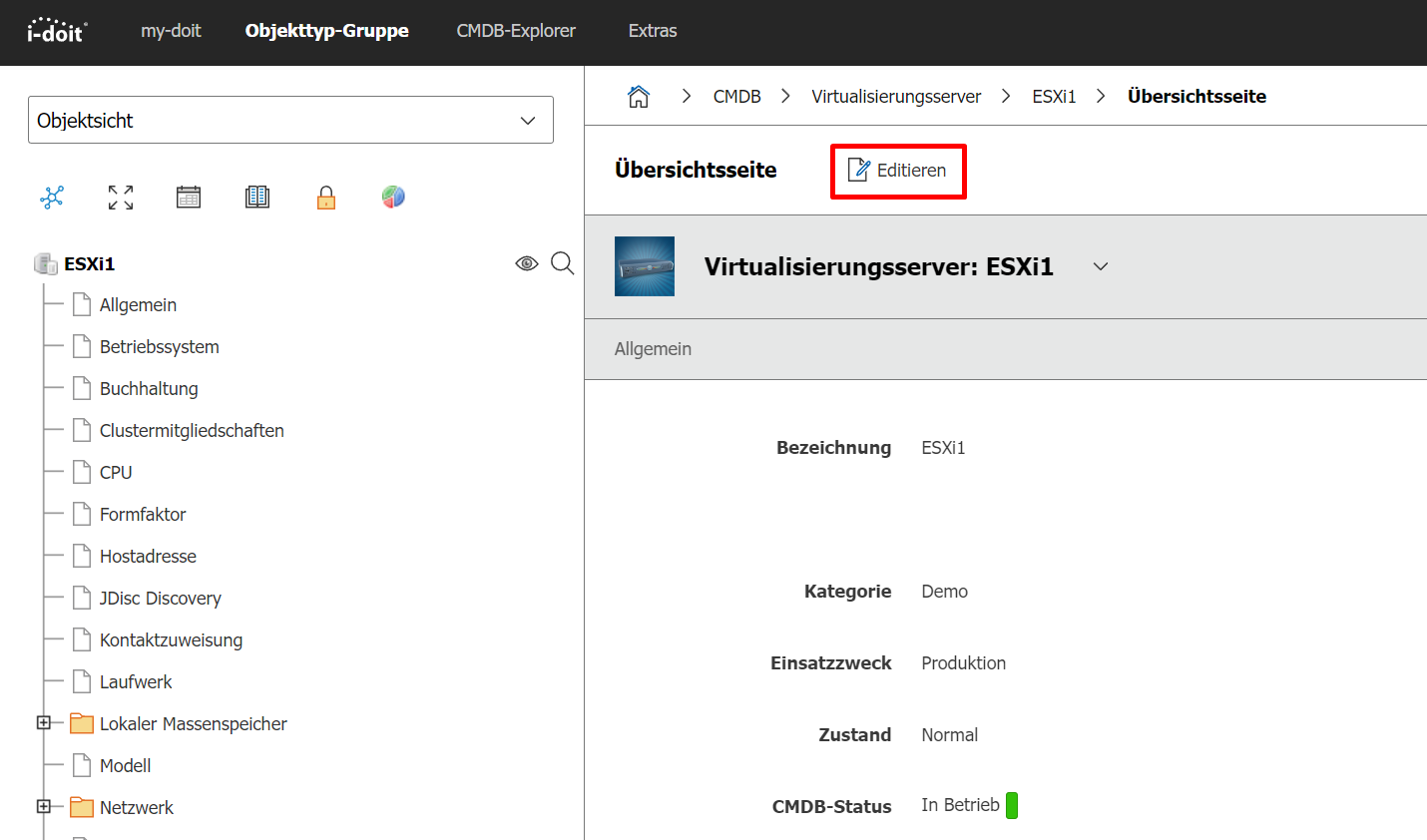This screenshot has height=840, width=1427.
Task: Click the magnifier search icon beside ESXi1
Action: (x=563, y=263)
